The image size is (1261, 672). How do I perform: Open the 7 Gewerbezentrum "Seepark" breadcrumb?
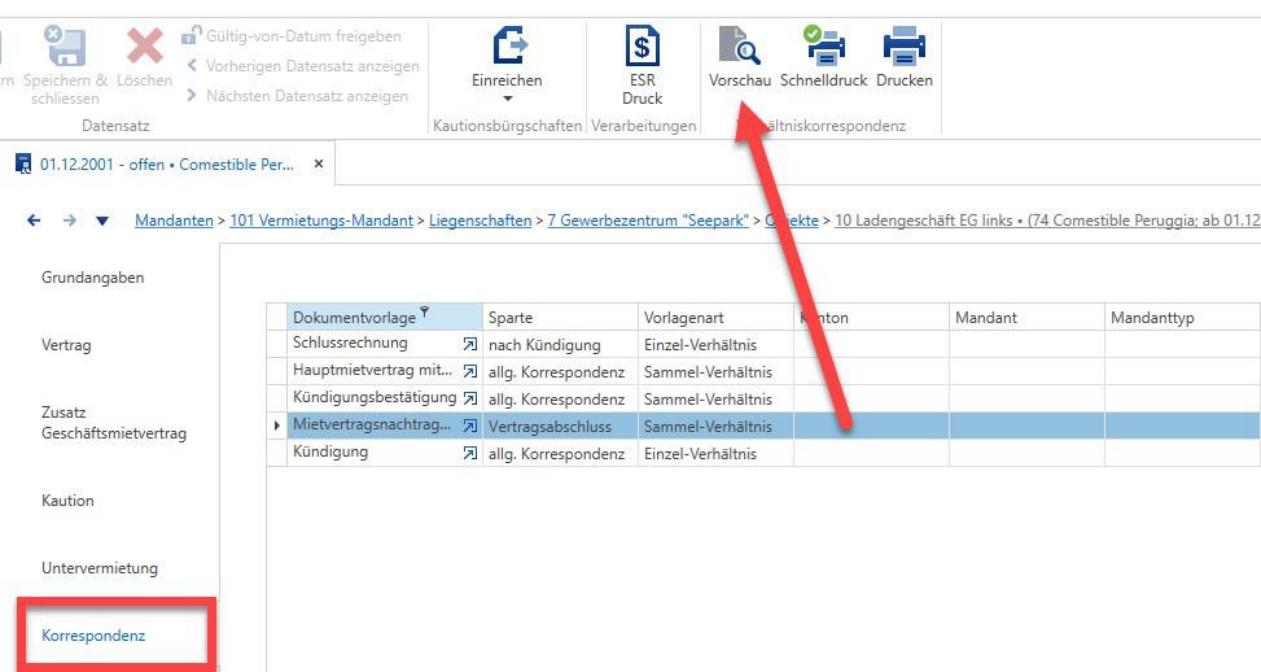[x=648, y=221]
